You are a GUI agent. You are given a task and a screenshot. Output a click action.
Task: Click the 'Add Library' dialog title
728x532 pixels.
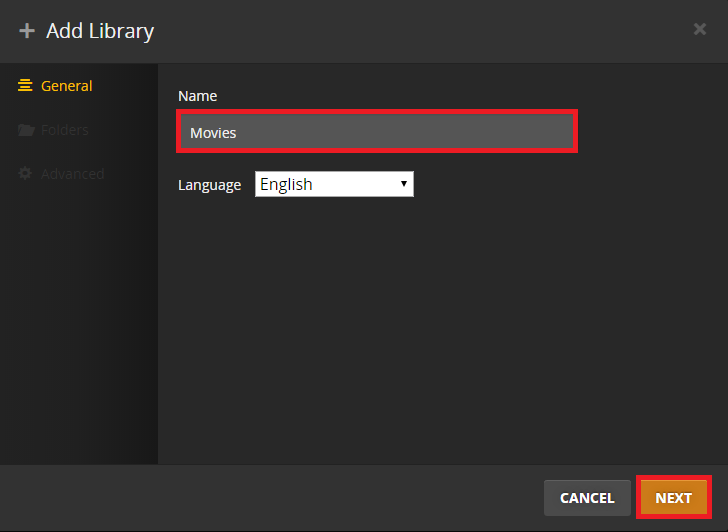[100, 31]
